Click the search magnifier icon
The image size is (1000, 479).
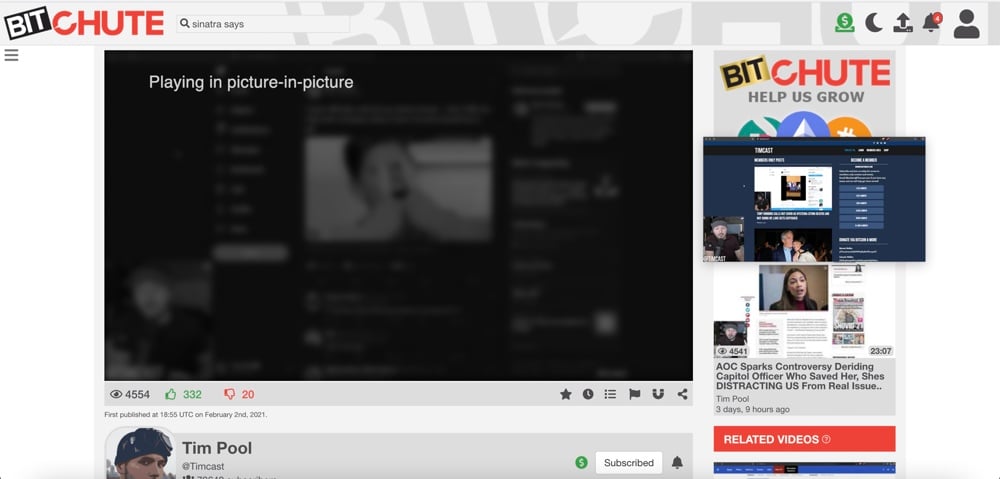coord(185,24)
